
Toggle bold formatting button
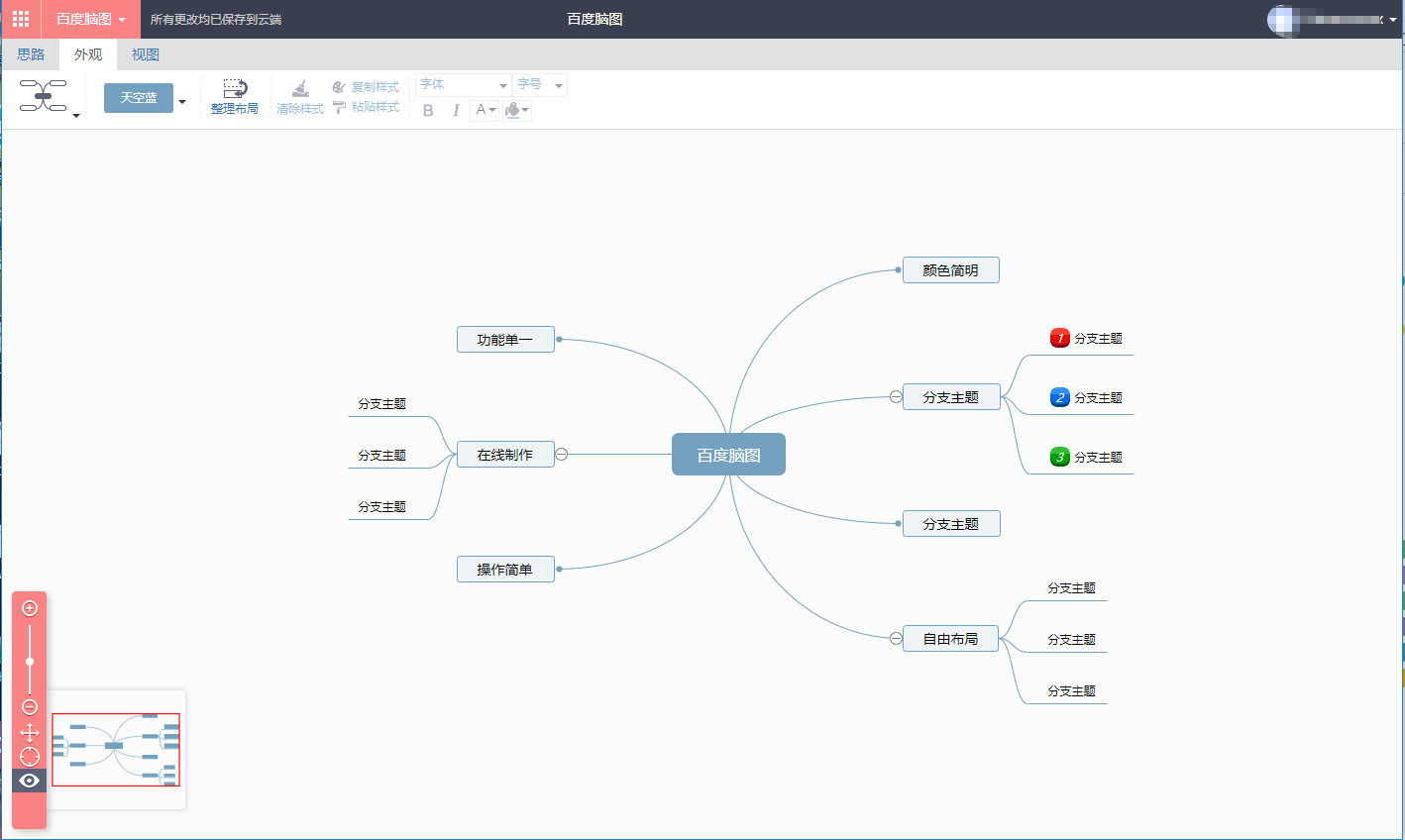pos(428,110)
